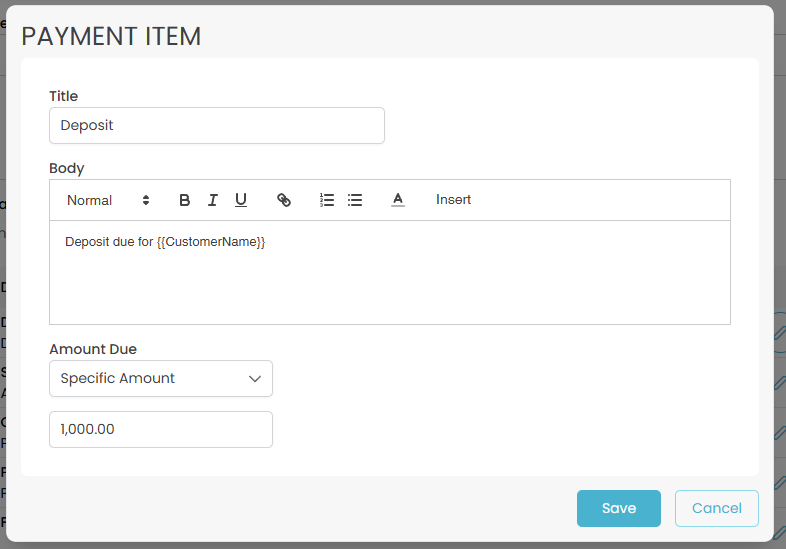Open the Insert placeholder menu
Screen dimensions: 786x549
tap(453, 200)
